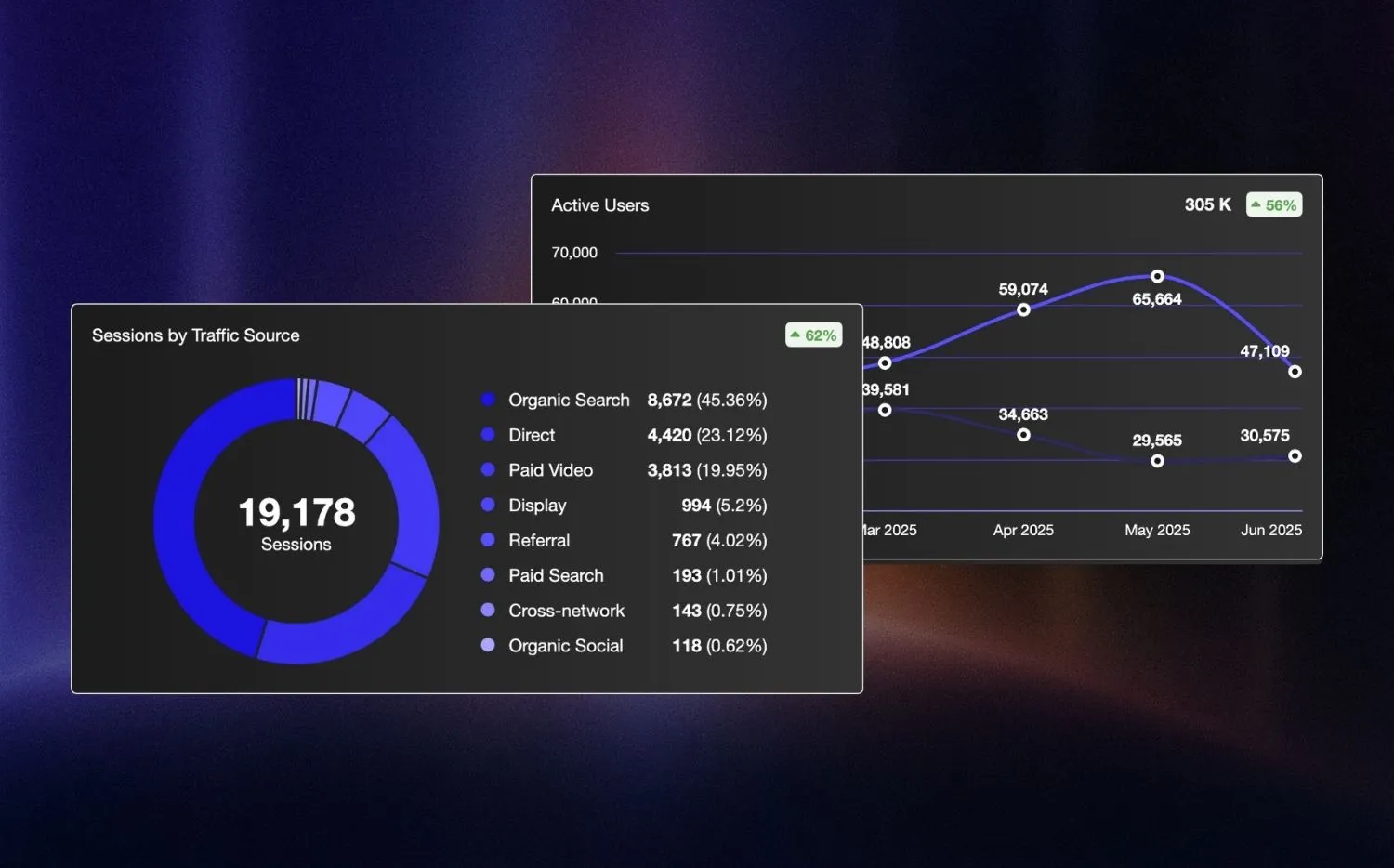Click the 19,178 Sessions donut center
Image resolution: width=1394 pixels, height=868 pixels.
click(296, 522)
